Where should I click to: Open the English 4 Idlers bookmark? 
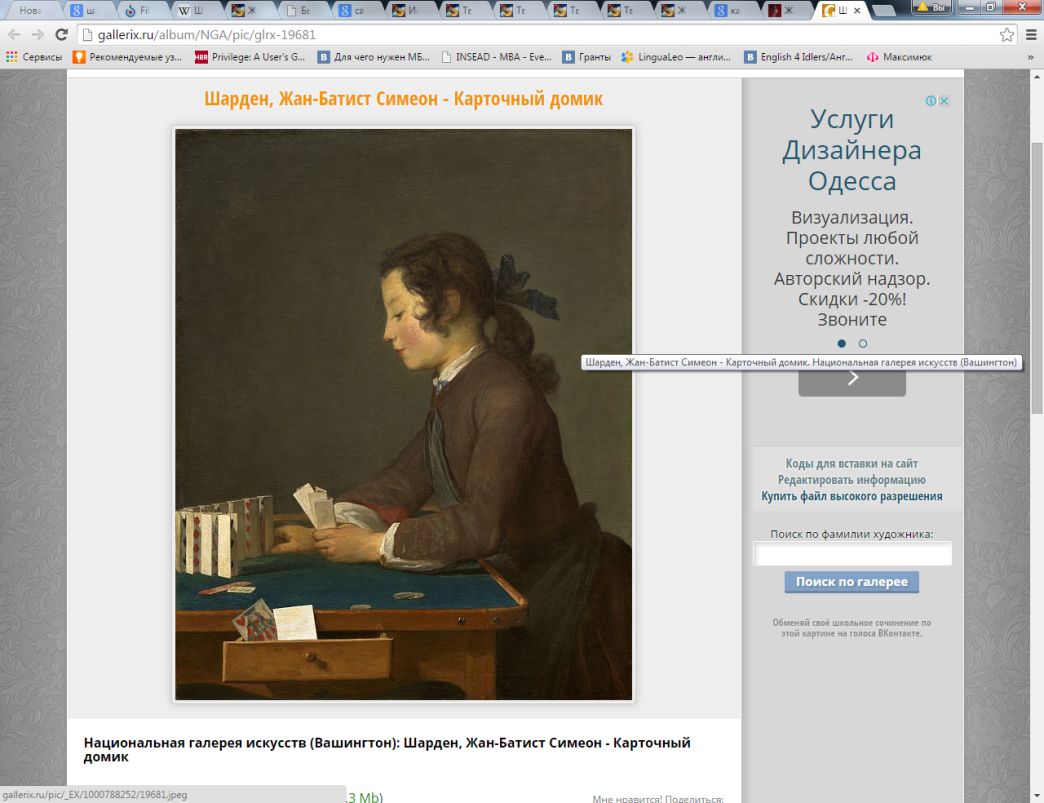[x=798, y=57]
